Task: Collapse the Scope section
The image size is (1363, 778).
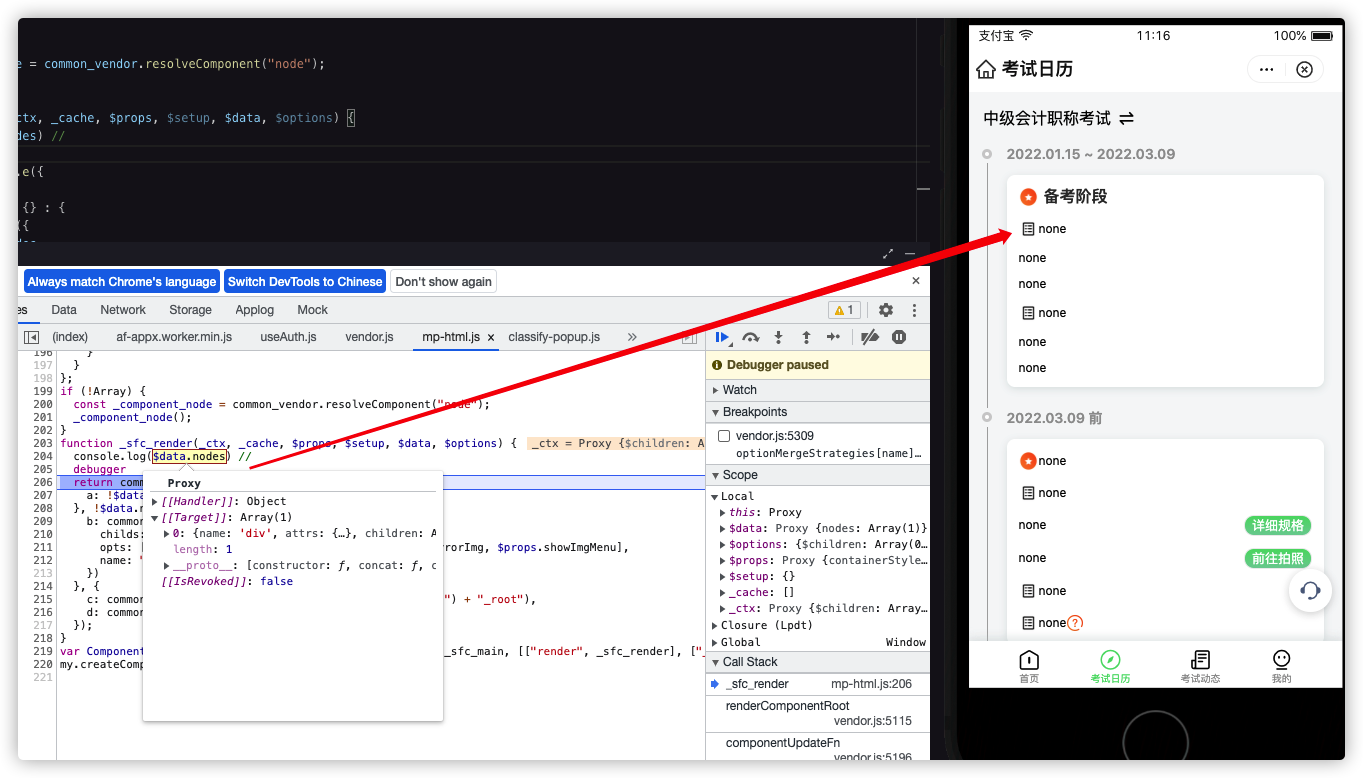Action: tap(716, 474)
